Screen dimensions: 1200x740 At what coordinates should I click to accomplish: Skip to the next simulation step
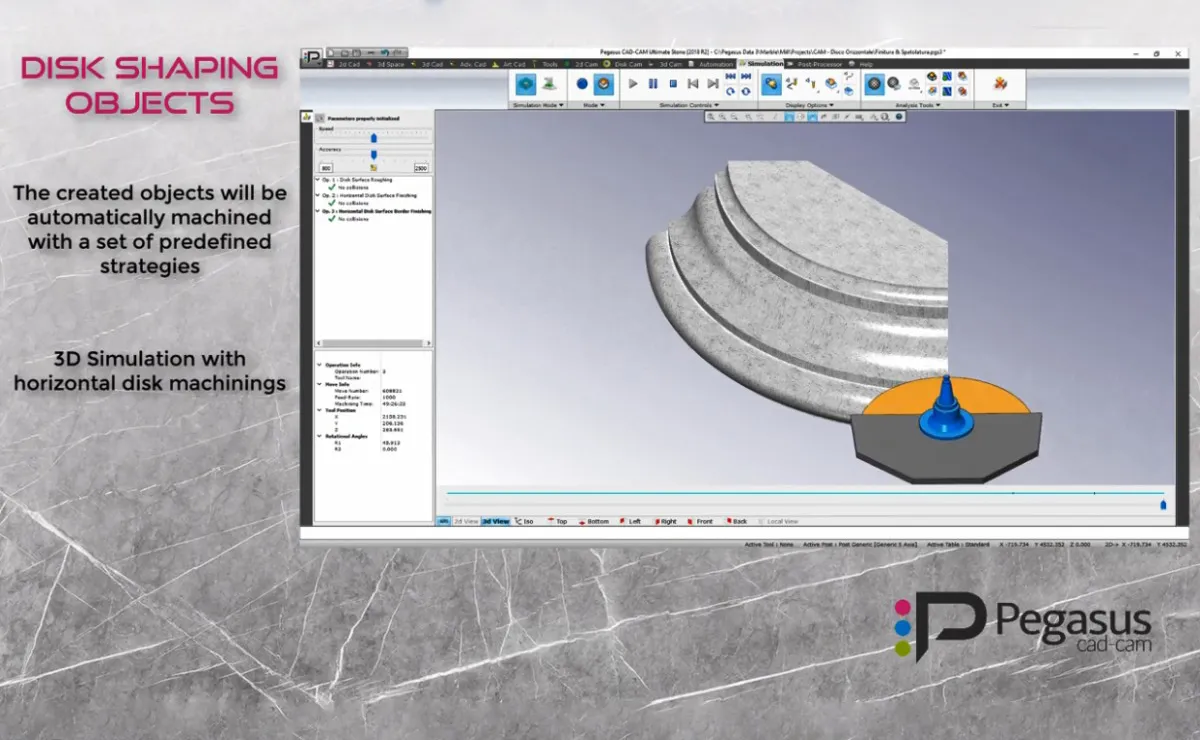(x=712, y=84)
